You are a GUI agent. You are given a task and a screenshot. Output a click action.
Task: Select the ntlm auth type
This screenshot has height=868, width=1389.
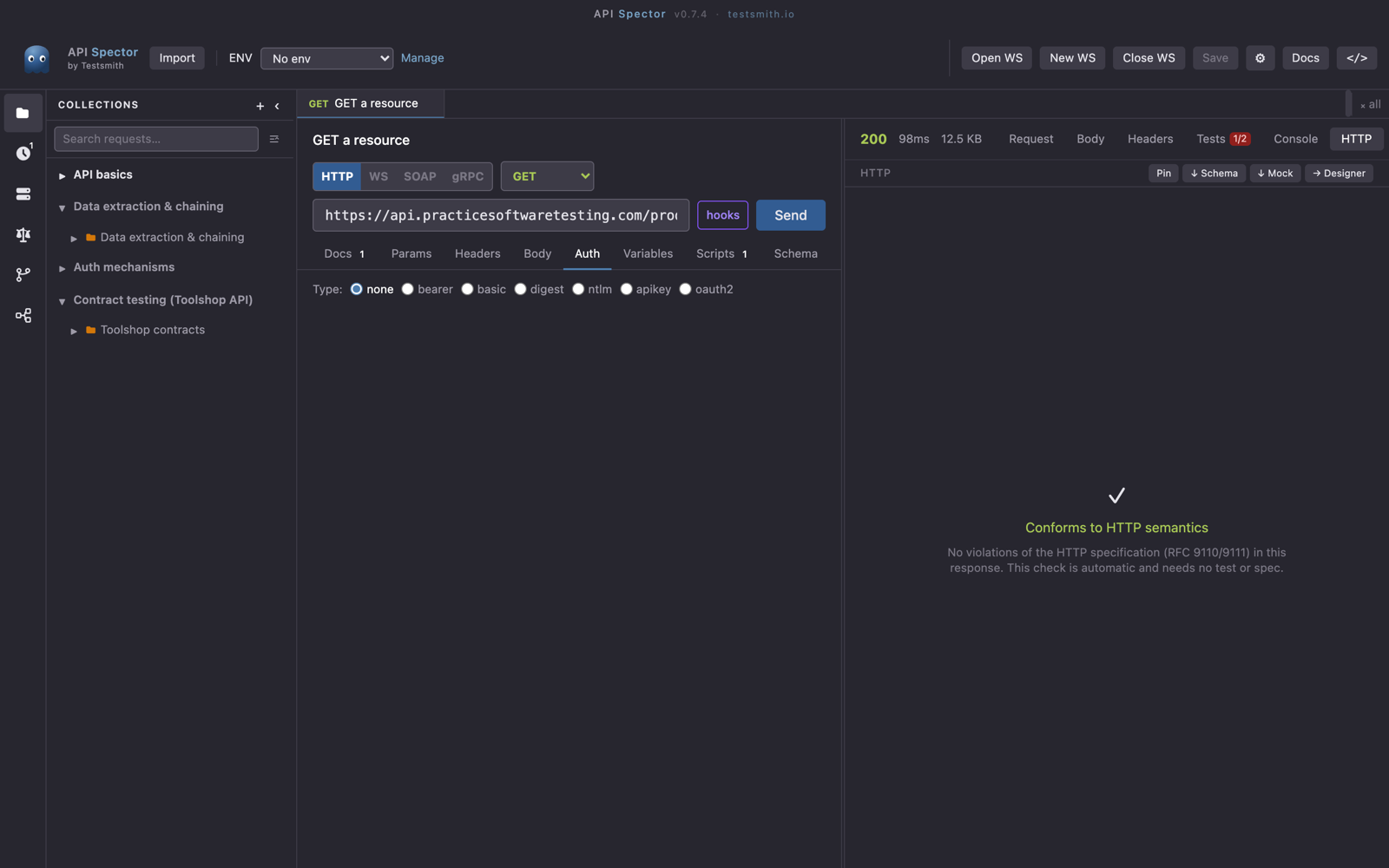coord(578,289)
